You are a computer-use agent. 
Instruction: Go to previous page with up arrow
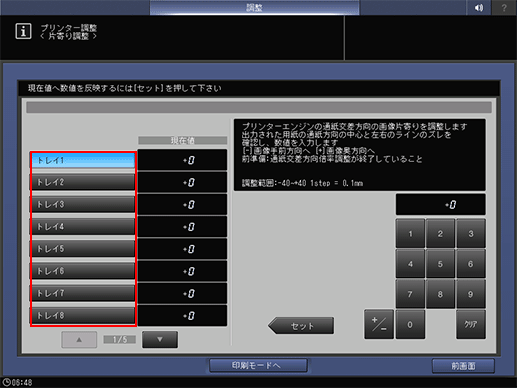tap(79, 340)
